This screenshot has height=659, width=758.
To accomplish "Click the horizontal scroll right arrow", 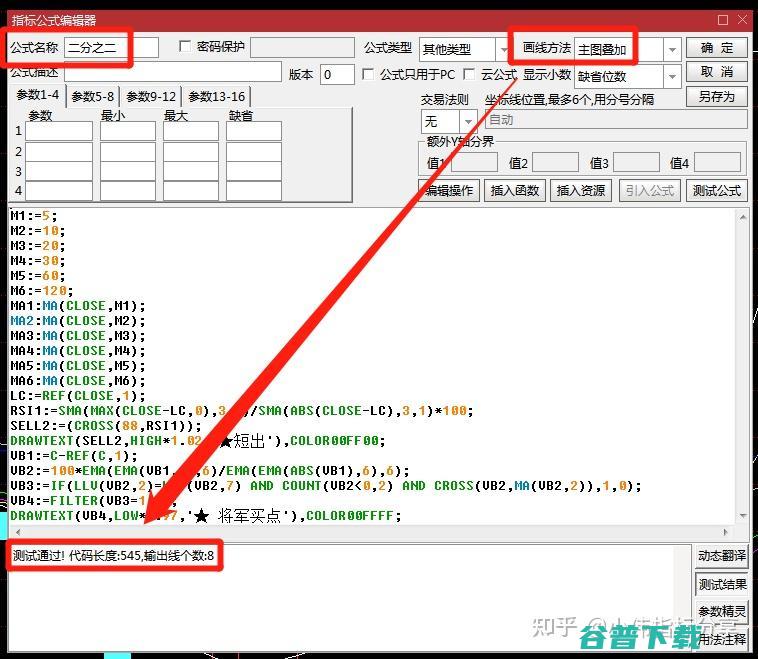I will click(725, 532).
